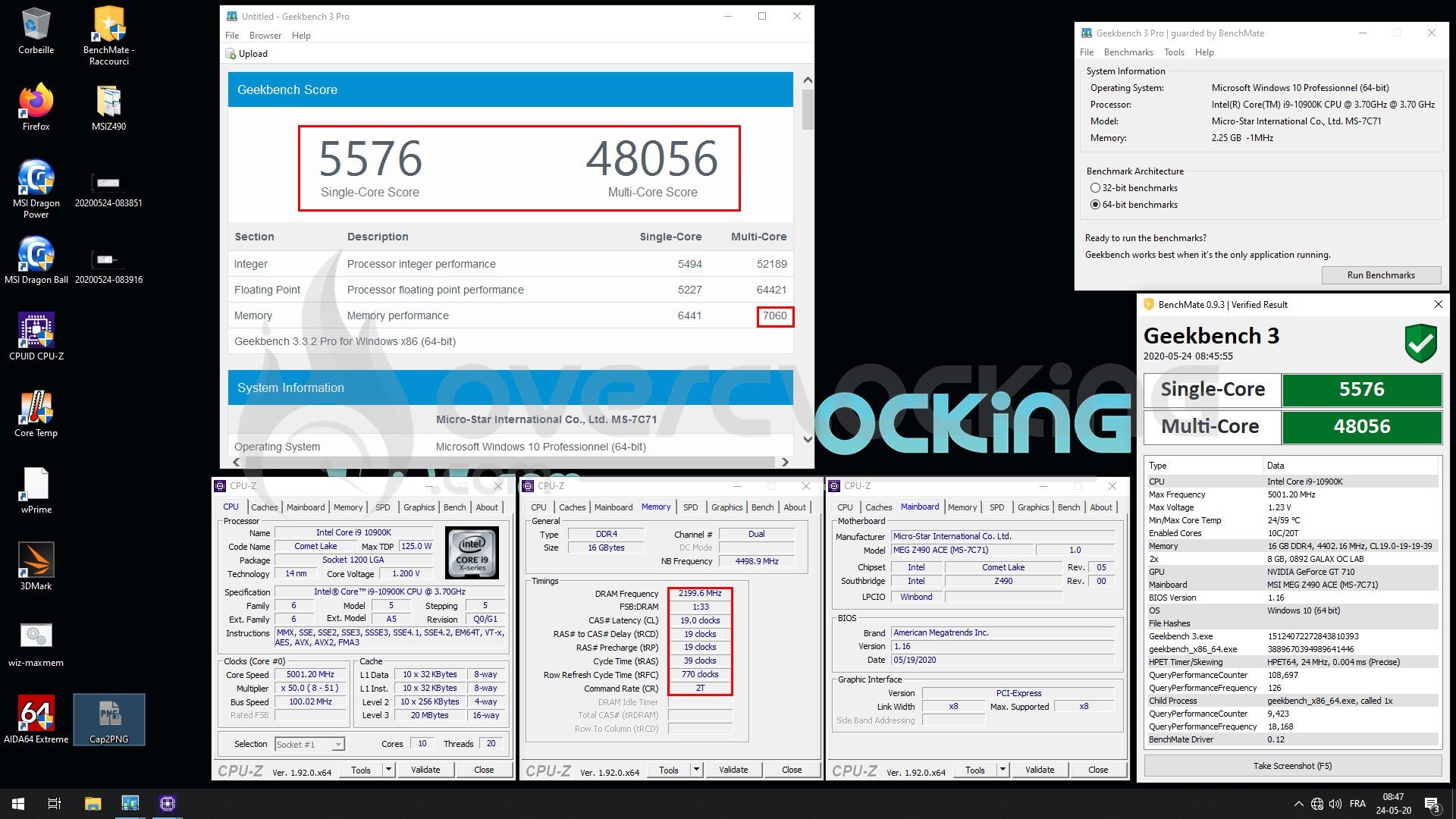Launch CPUID CPU-Z from desktop
This screenshot has width=1456, height=819.
point(36,337)
